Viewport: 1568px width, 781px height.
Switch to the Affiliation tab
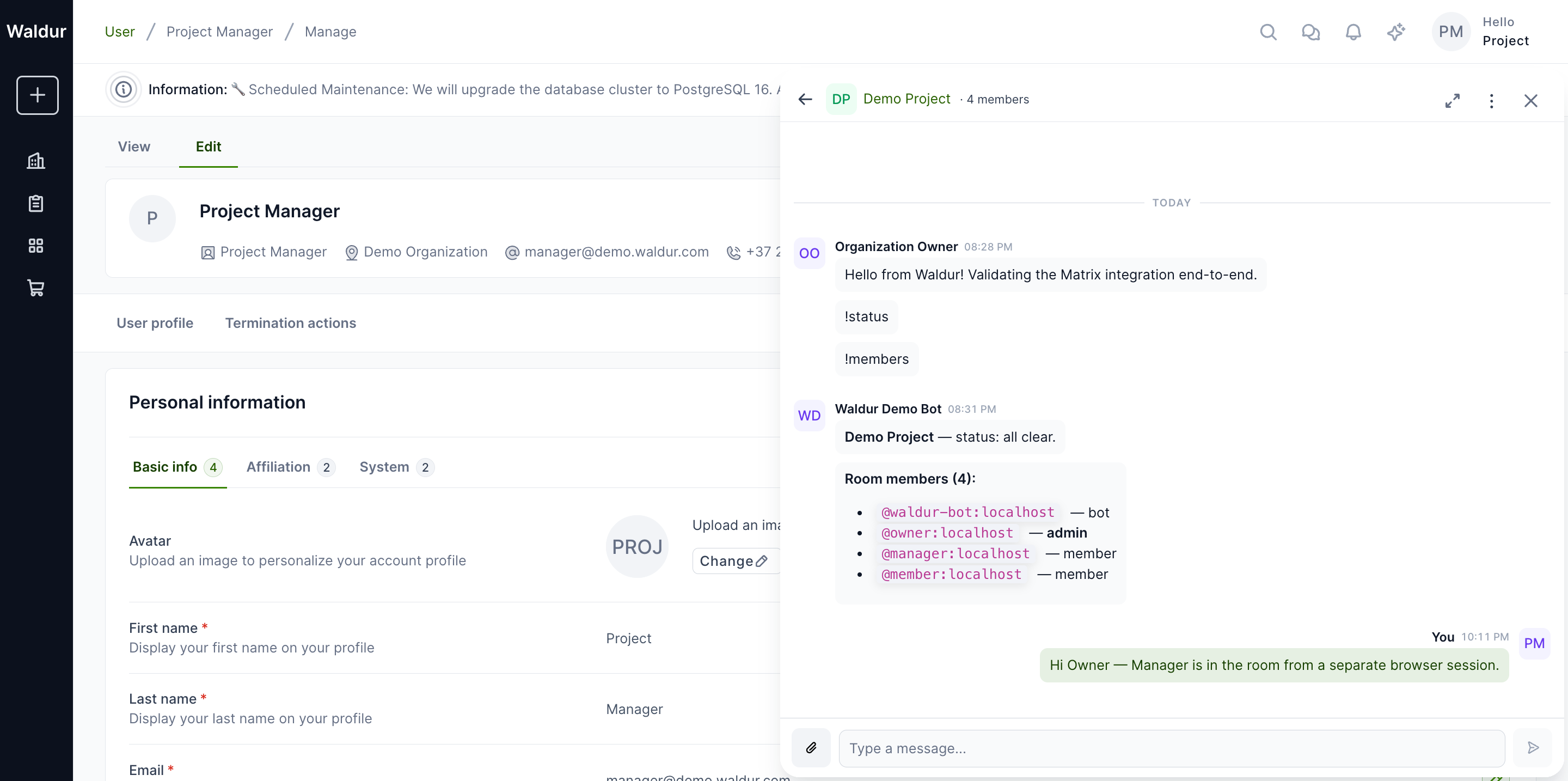[x=290, y=467]
